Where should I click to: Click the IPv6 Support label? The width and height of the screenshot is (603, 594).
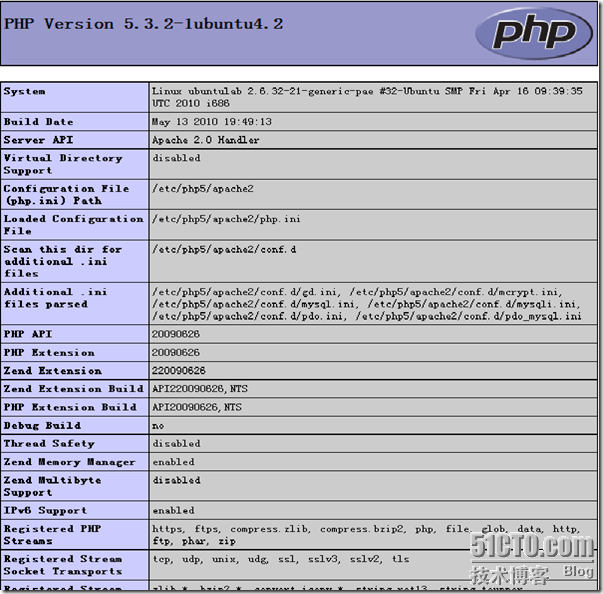(x=45, y=511)
